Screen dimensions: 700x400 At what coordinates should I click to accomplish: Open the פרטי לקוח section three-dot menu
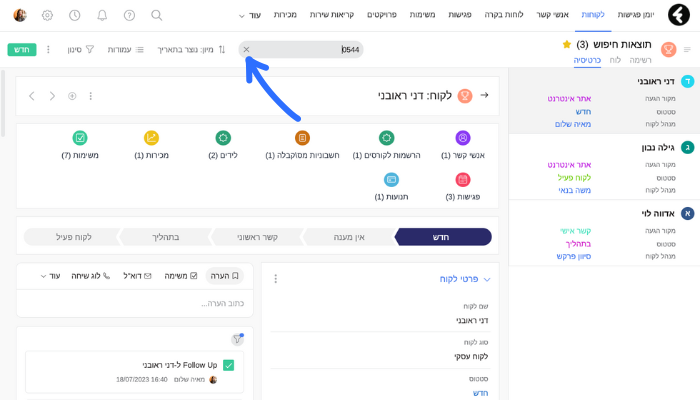[x=275, y=279]
